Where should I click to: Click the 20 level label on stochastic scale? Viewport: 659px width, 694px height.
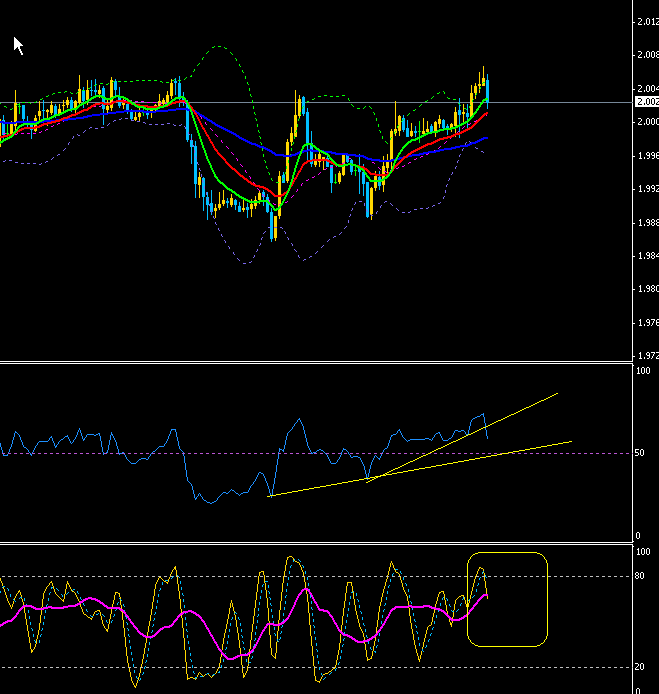tap(641, 667)
